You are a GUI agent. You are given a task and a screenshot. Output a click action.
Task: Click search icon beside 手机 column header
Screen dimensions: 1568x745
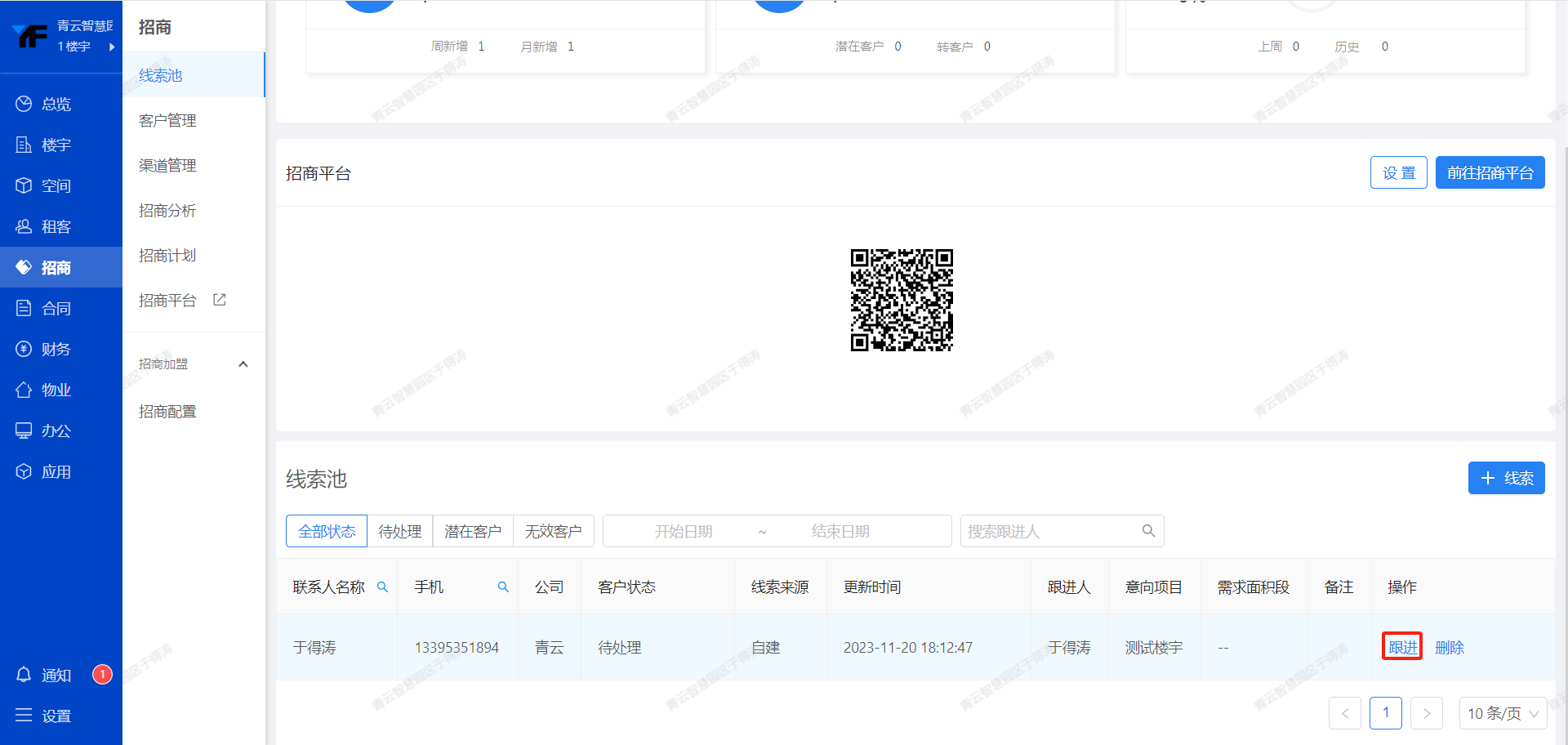coord(503,587)
